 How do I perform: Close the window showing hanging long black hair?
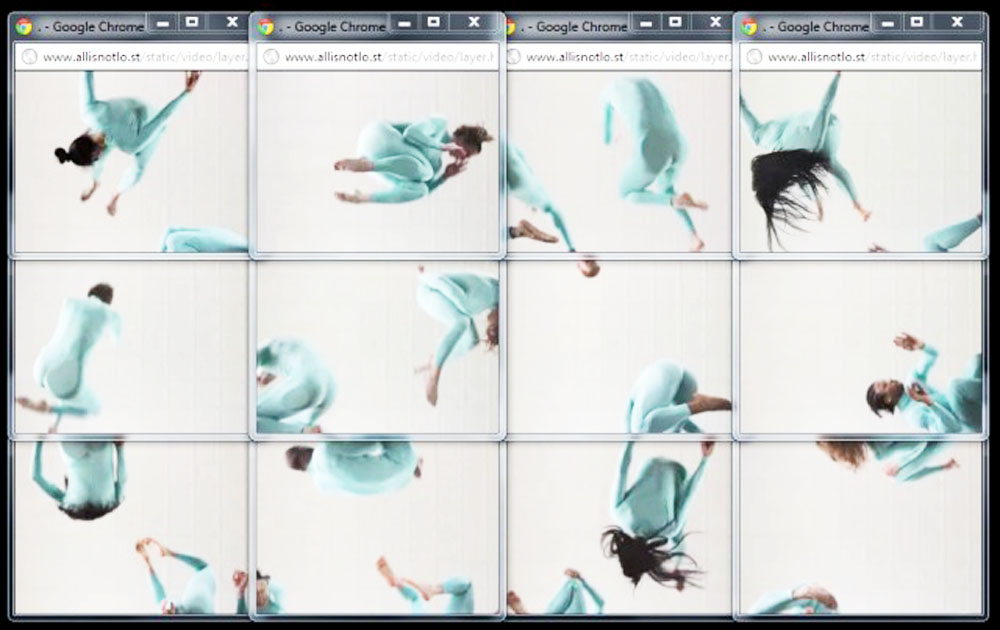pos(957,23)
